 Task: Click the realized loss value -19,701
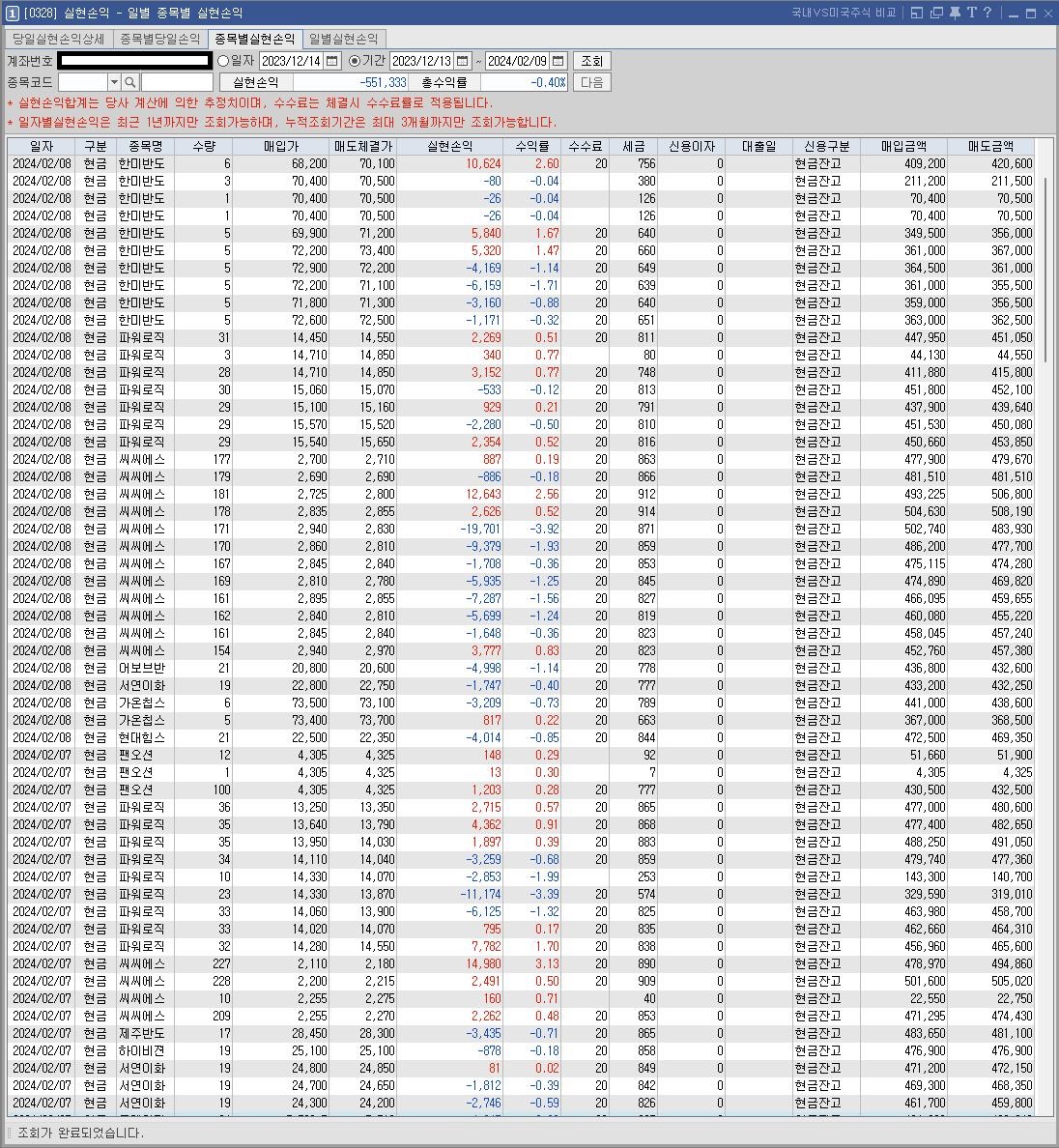480,529
